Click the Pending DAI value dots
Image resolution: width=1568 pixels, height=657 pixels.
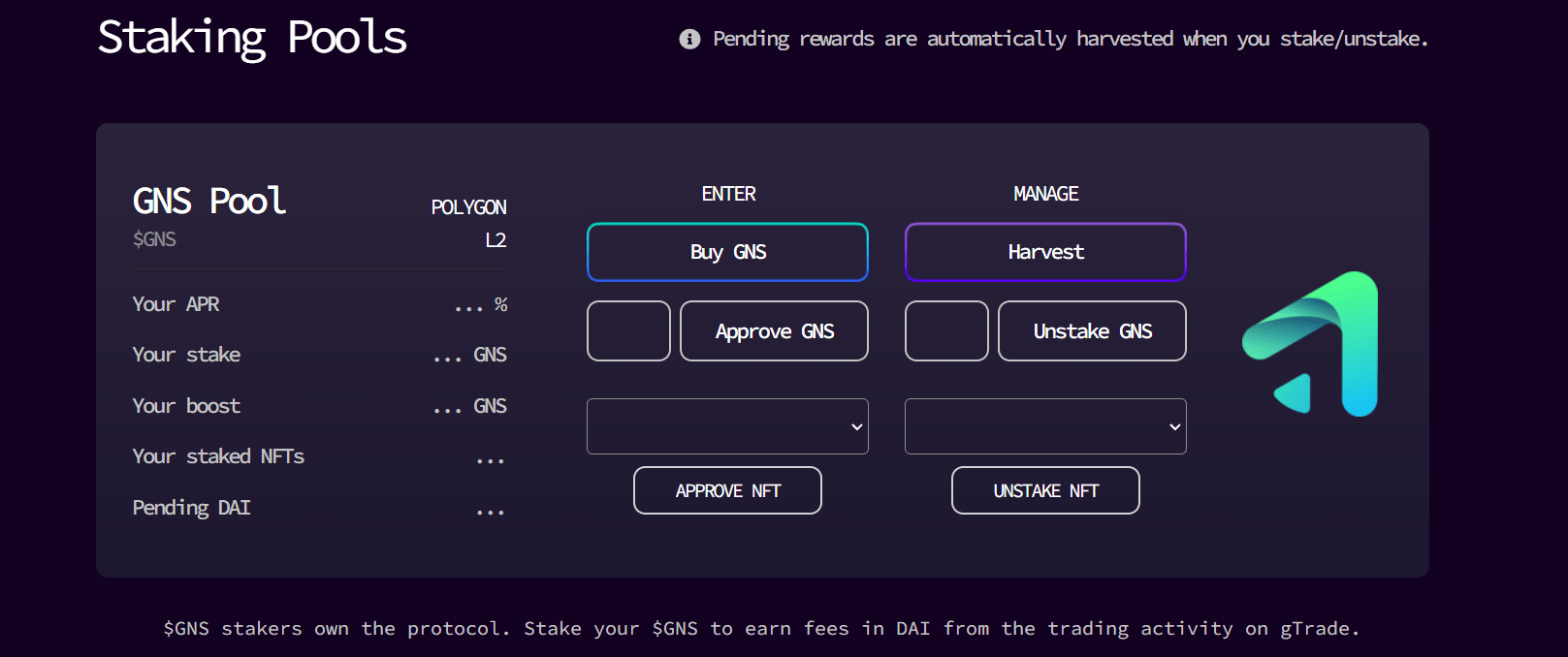click(491, 512)
